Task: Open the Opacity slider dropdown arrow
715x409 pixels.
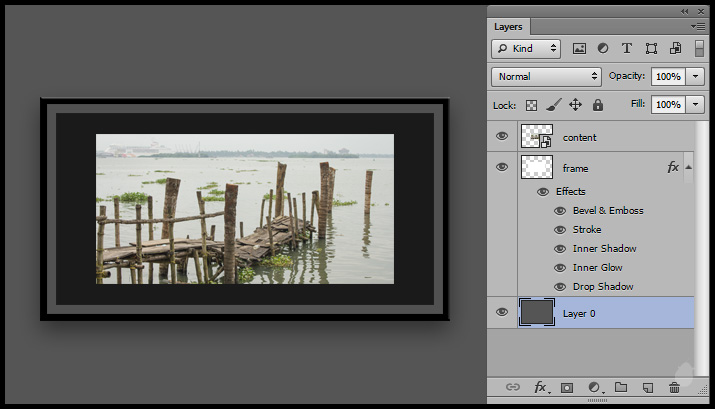Action: point(695,76)
